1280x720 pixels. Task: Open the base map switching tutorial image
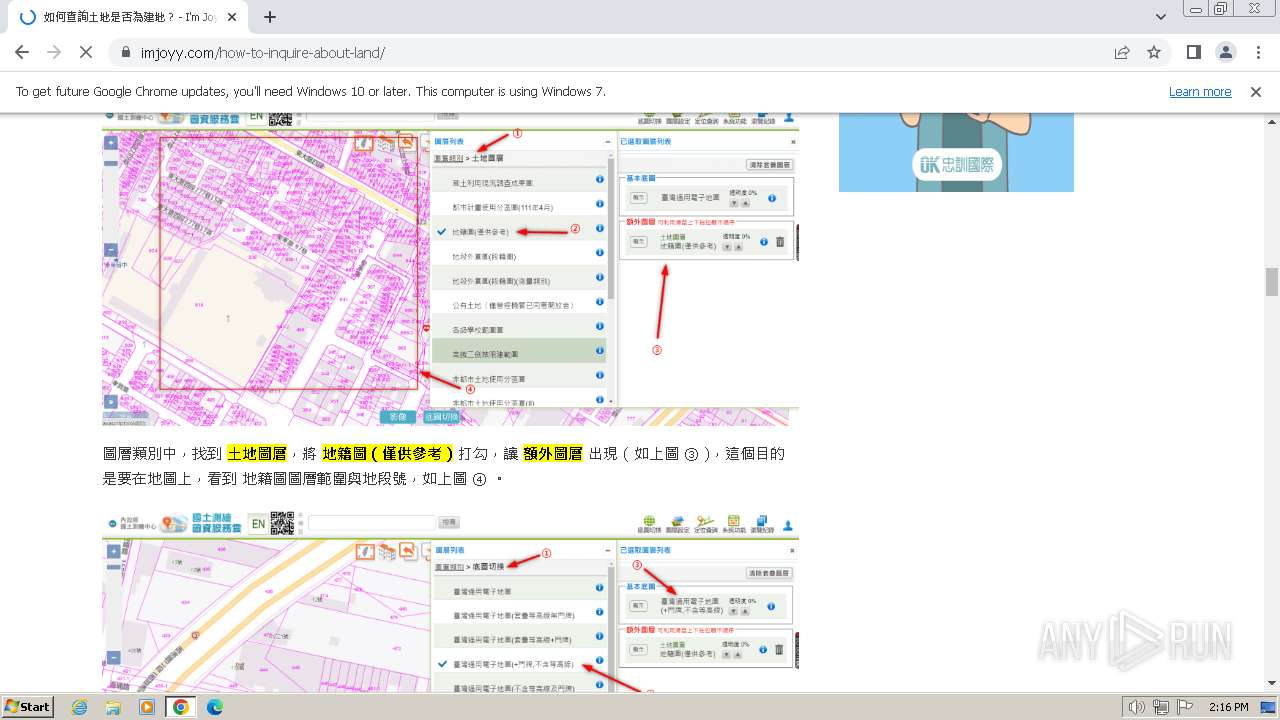(x=450, y=602)
